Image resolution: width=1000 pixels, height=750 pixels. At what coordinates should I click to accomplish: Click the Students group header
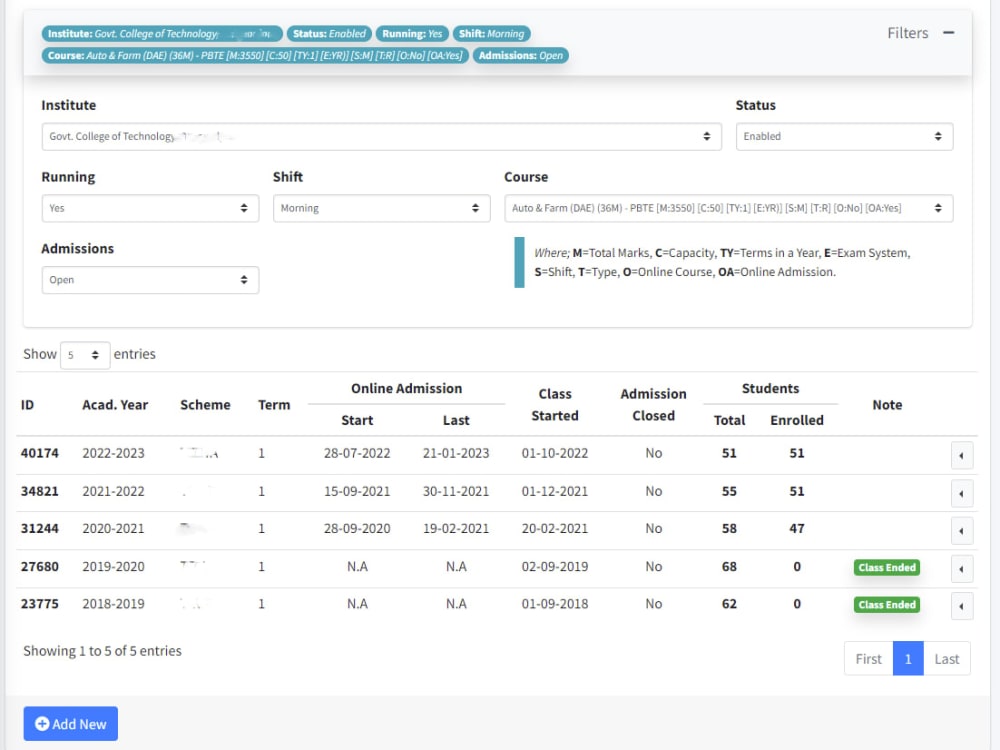click(x=770, y=388)
